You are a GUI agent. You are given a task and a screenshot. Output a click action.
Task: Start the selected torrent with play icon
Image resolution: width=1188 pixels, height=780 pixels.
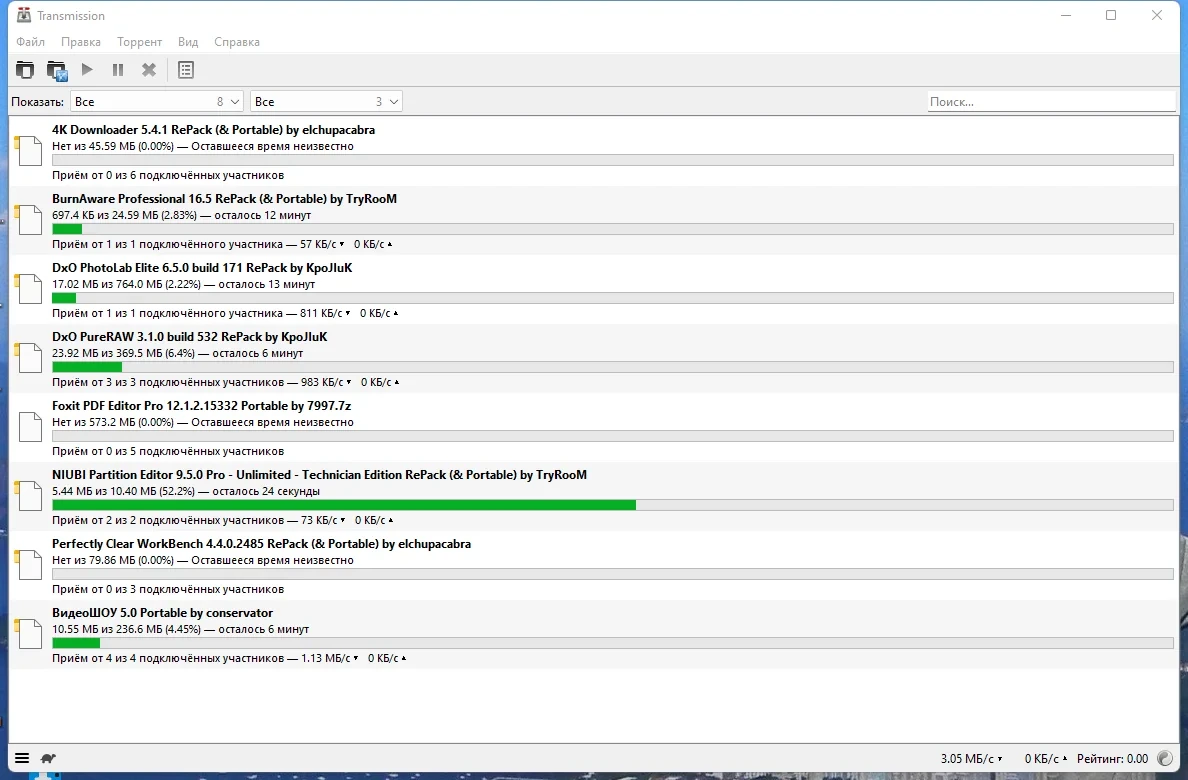pyautogui.click(x=87, y=70)
